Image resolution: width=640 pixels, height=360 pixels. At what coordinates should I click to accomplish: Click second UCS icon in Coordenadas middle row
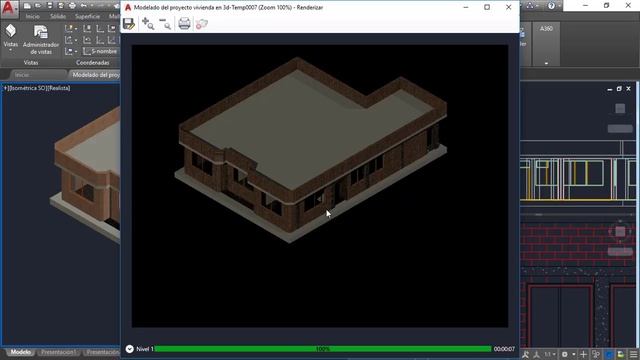click(87, 40)
